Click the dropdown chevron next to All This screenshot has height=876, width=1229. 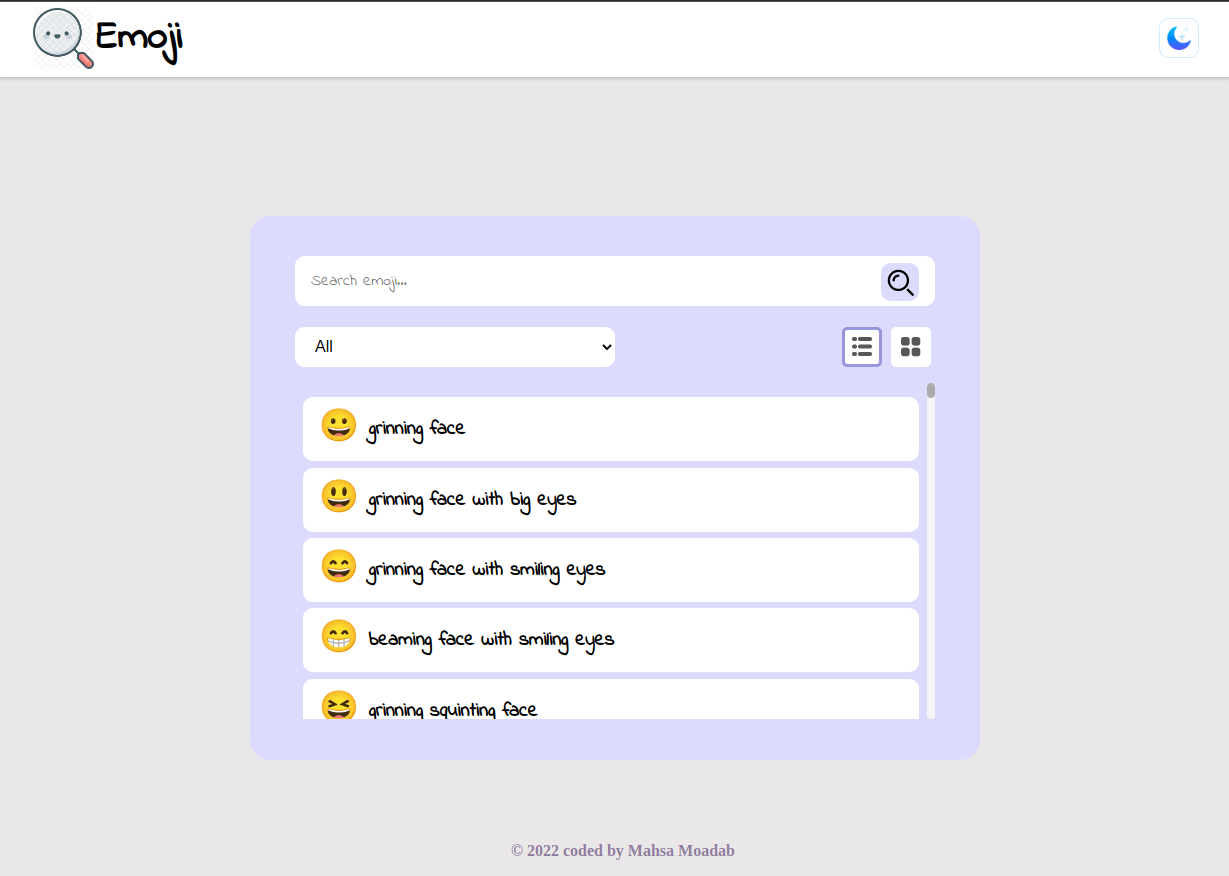(x=606, y=347)
